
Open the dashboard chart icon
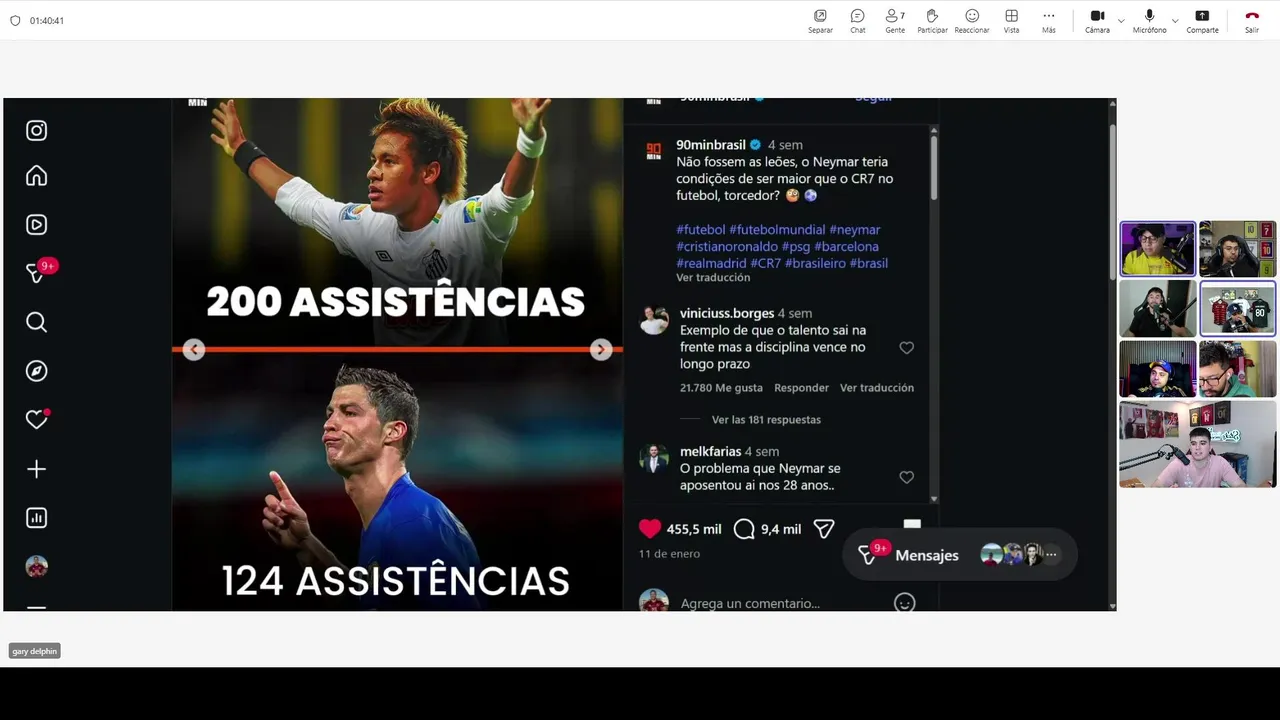pos(37,518)
